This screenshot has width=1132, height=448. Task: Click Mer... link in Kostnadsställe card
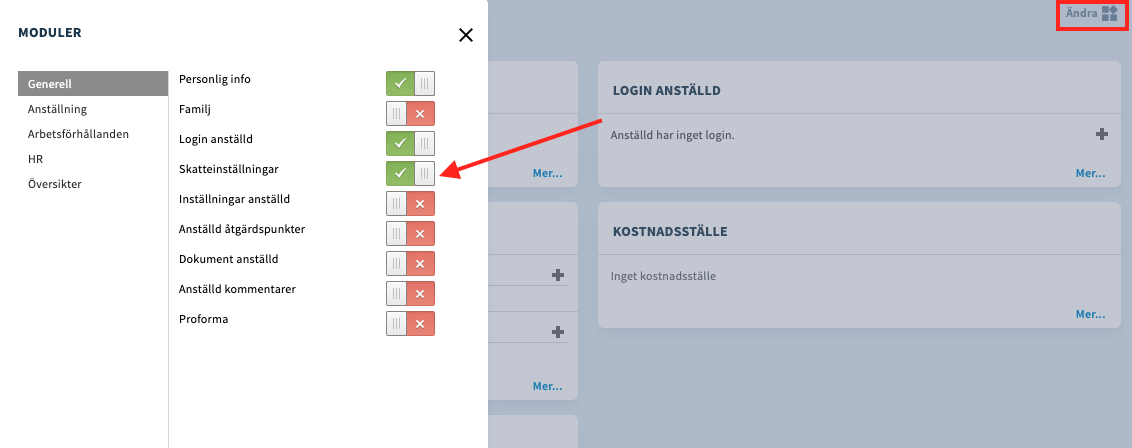tap(1090, 315)
